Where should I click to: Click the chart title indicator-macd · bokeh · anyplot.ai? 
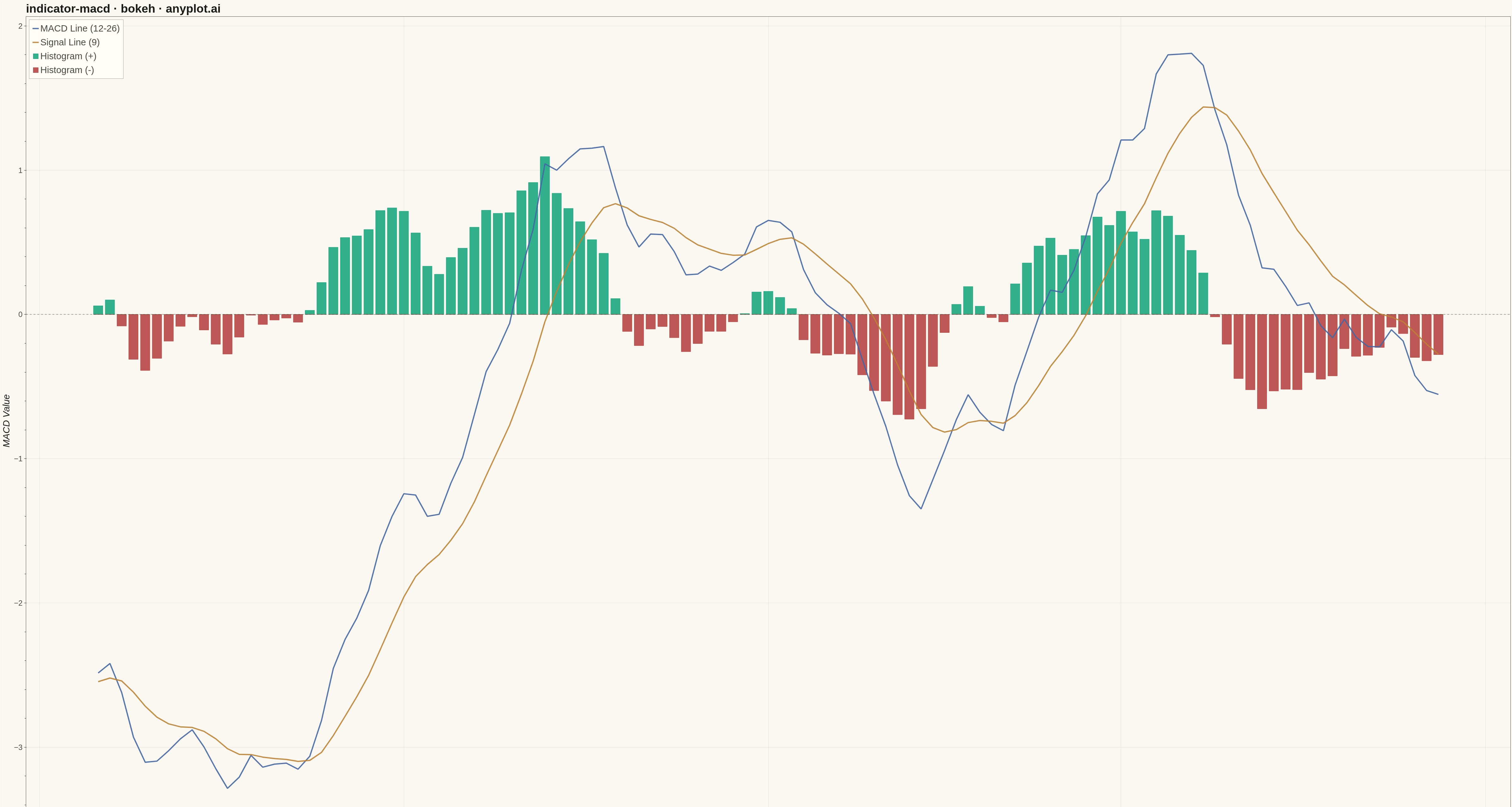[x=123, y=9]
